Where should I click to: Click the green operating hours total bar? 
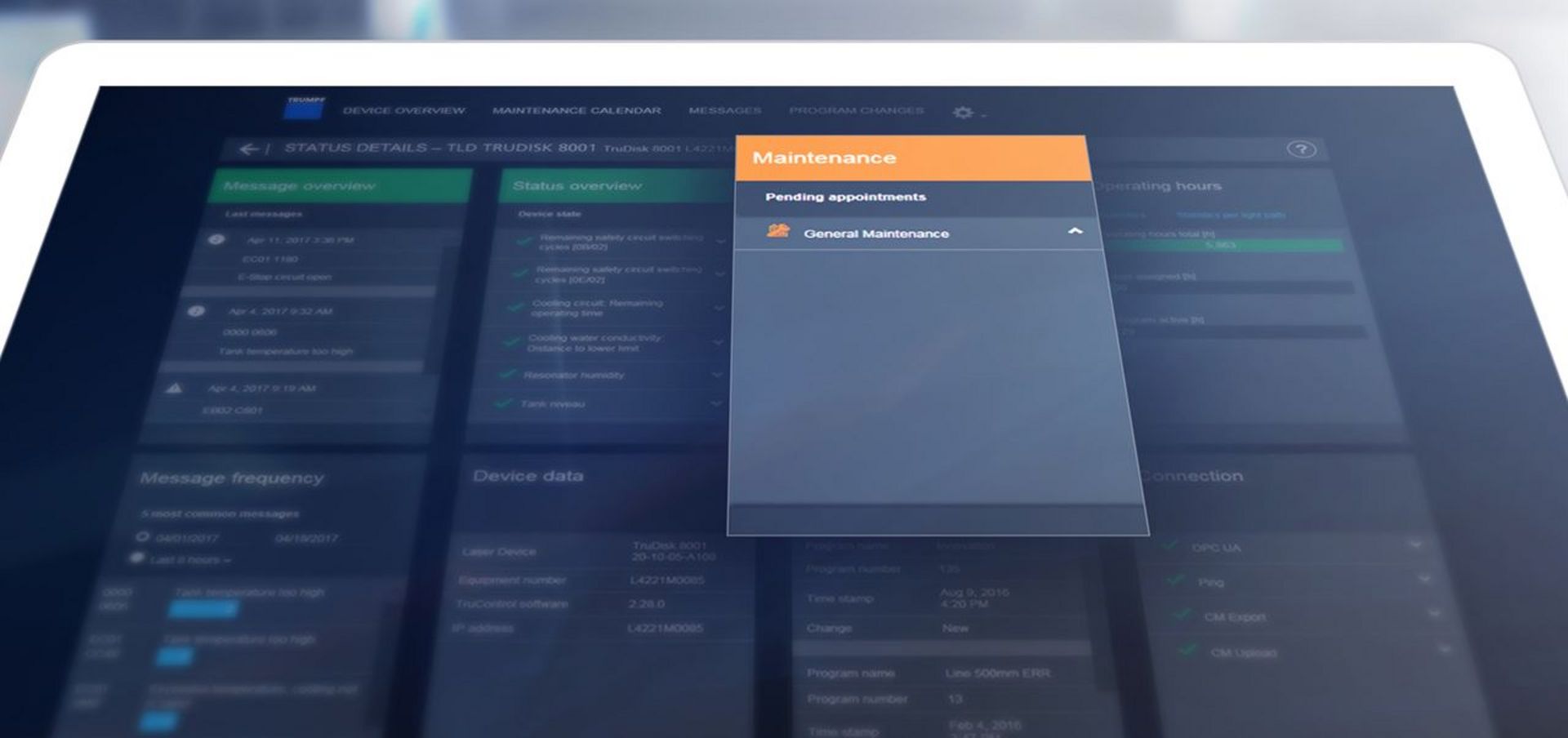click(x=1225, y=245)
